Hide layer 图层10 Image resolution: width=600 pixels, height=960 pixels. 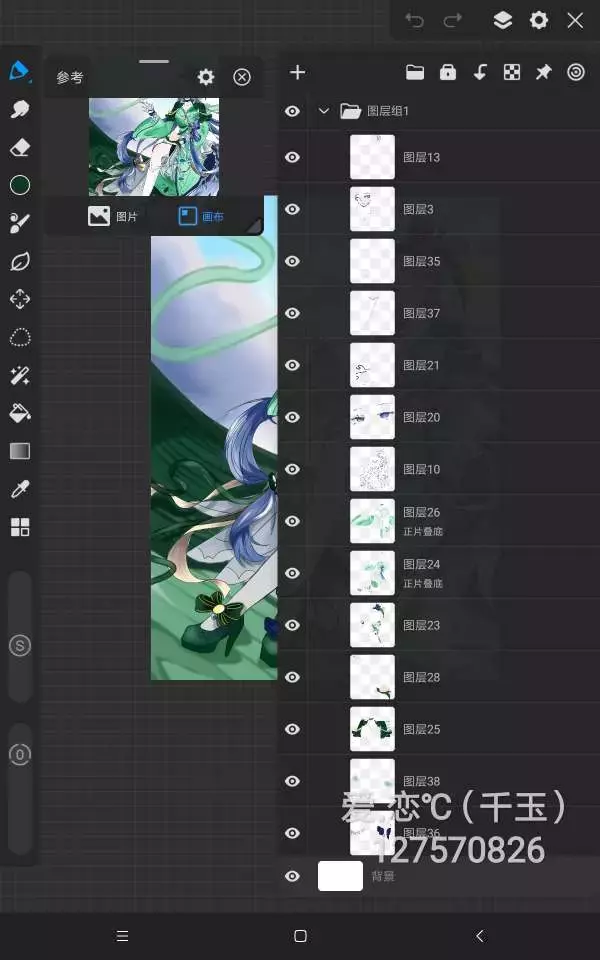click(x=293, y=469)
